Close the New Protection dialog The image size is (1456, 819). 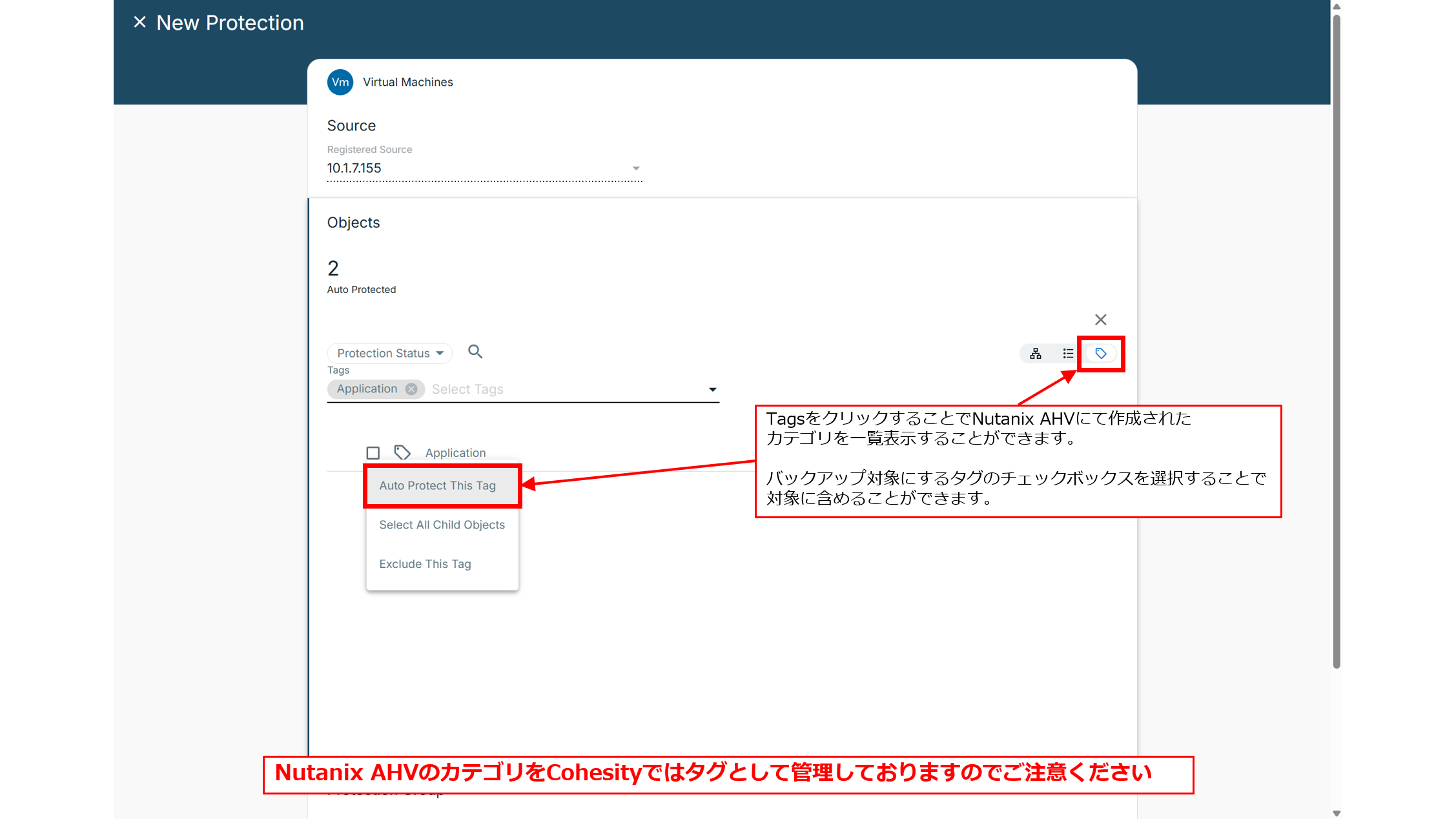(x=139, y=22)
